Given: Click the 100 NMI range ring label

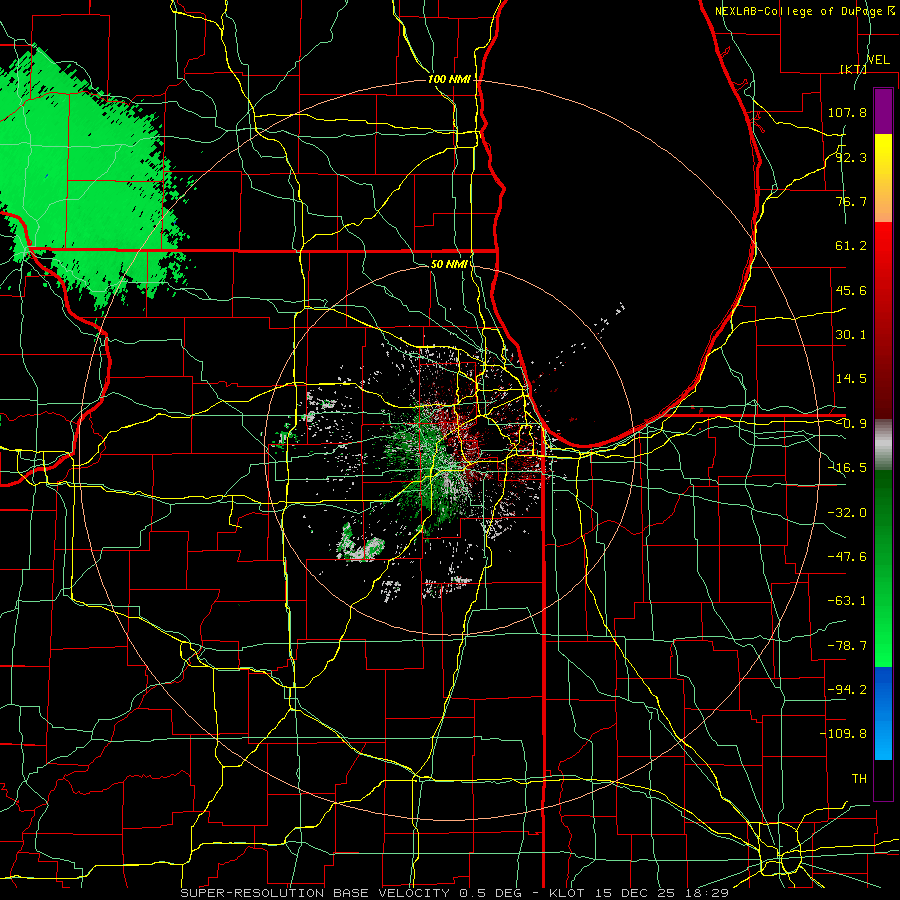Looking at the screenshot, I should coord(449,79).
